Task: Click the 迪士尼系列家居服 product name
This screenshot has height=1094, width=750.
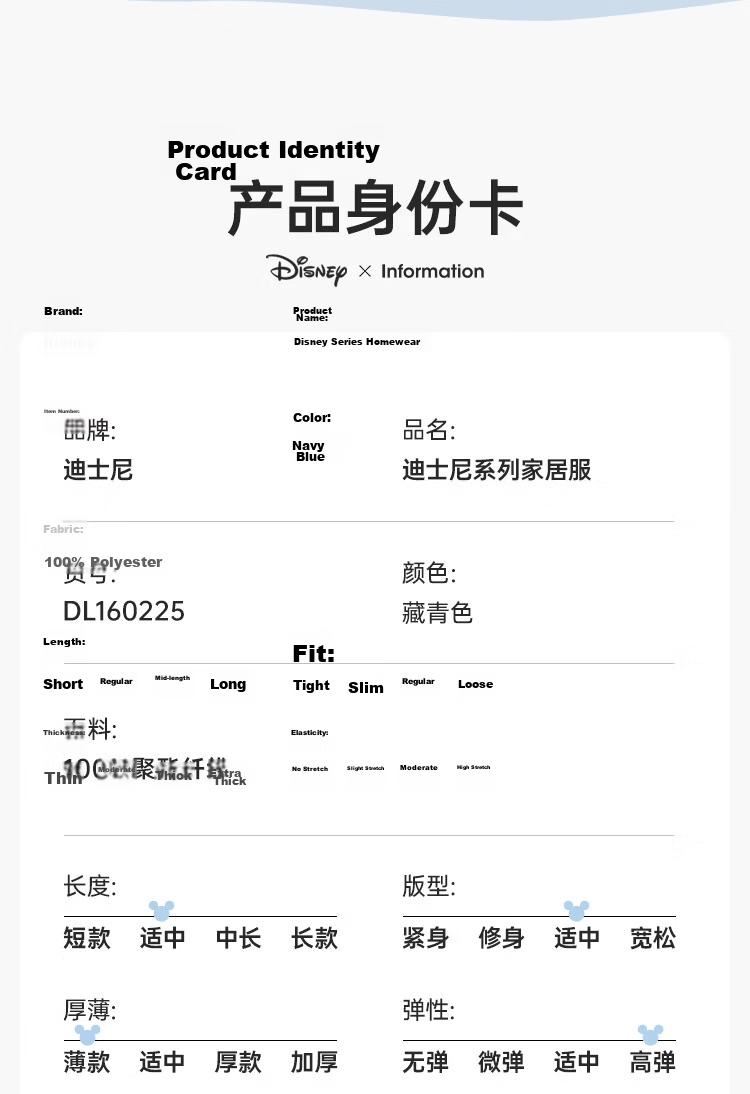Action: 497,470
